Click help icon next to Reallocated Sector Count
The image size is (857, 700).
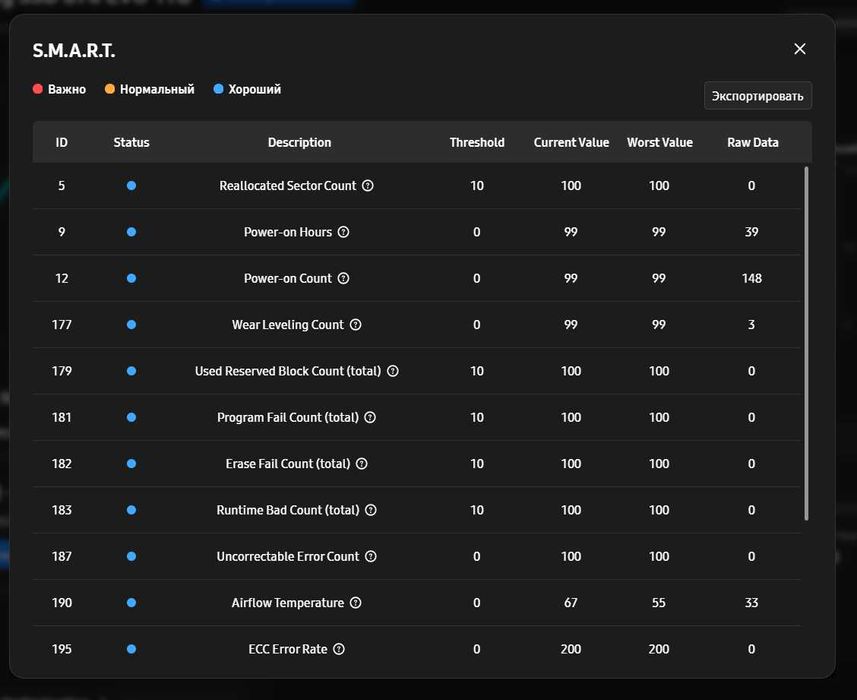point(368,186)
